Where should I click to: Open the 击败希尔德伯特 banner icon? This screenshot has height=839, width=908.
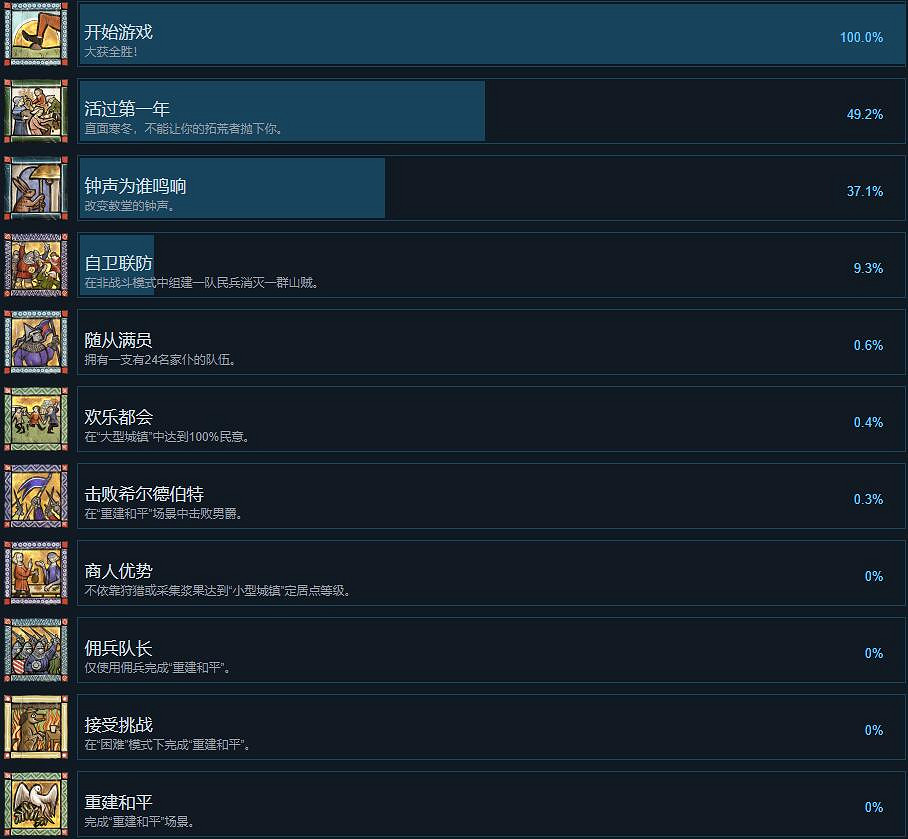point(36,496)
